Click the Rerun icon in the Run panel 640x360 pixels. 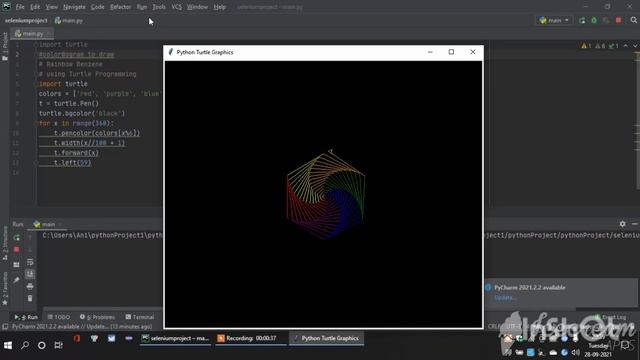pos(16,238)
